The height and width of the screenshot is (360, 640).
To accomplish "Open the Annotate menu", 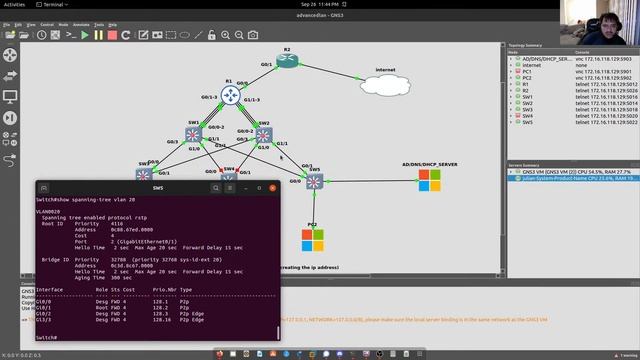I will tap(81, 25).
